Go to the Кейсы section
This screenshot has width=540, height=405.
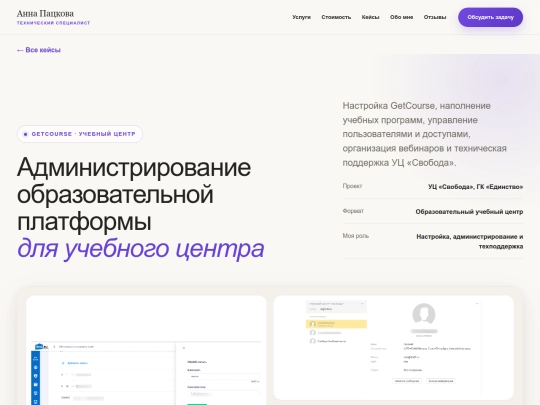point(370,17)
